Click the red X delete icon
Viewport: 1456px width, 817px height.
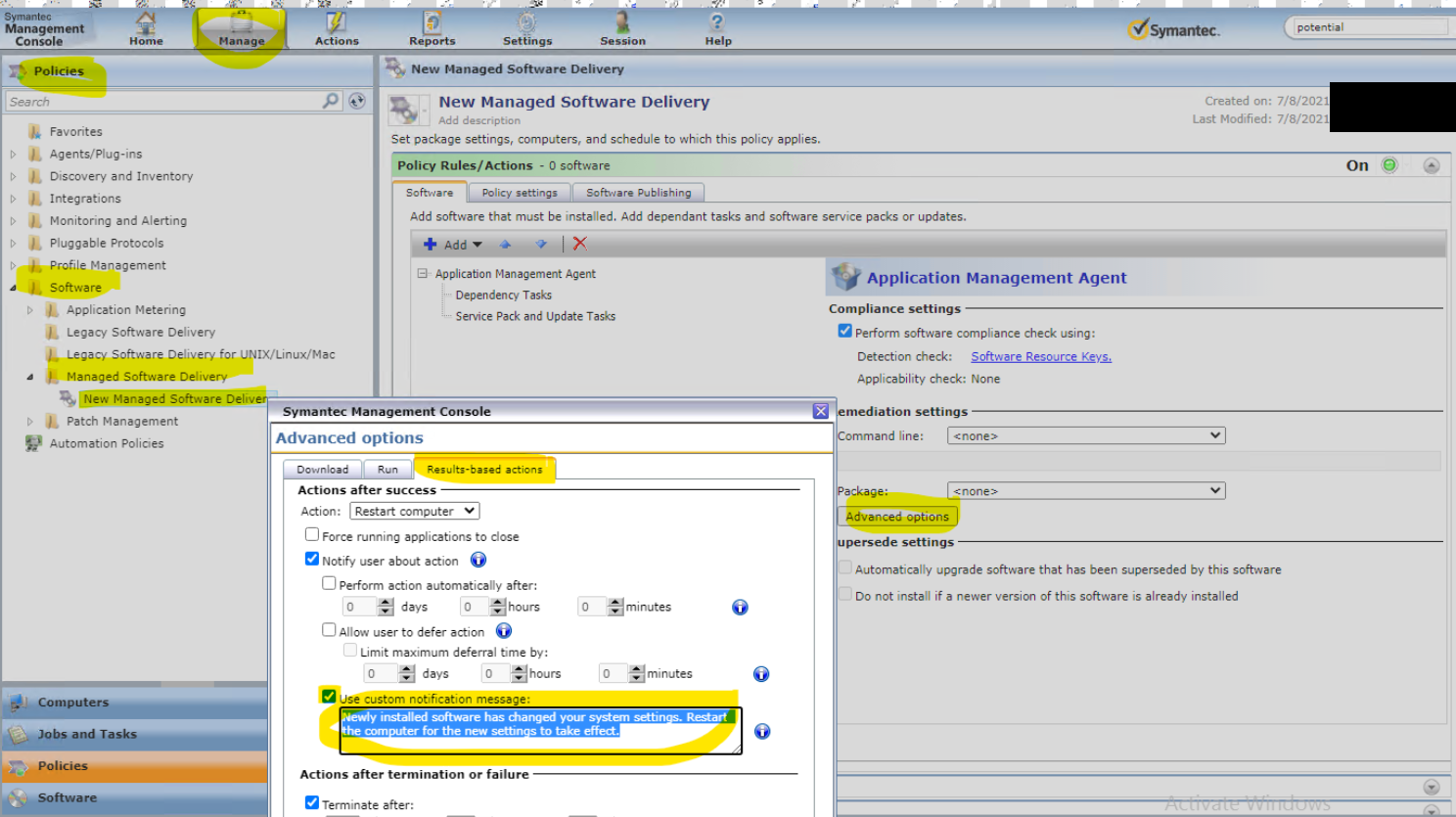[x=580, y=244]
